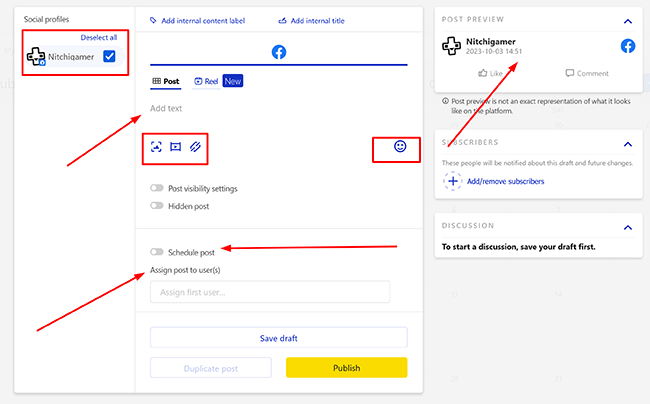Open the emoji picker
This screenshot has width=650, height=404.
[x=400, y=146]
